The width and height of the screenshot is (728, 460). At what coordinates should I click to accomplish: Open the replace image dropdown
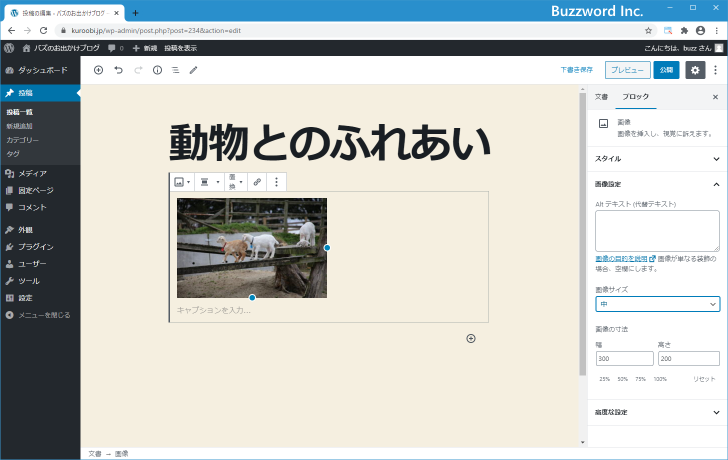click(235, 182)
